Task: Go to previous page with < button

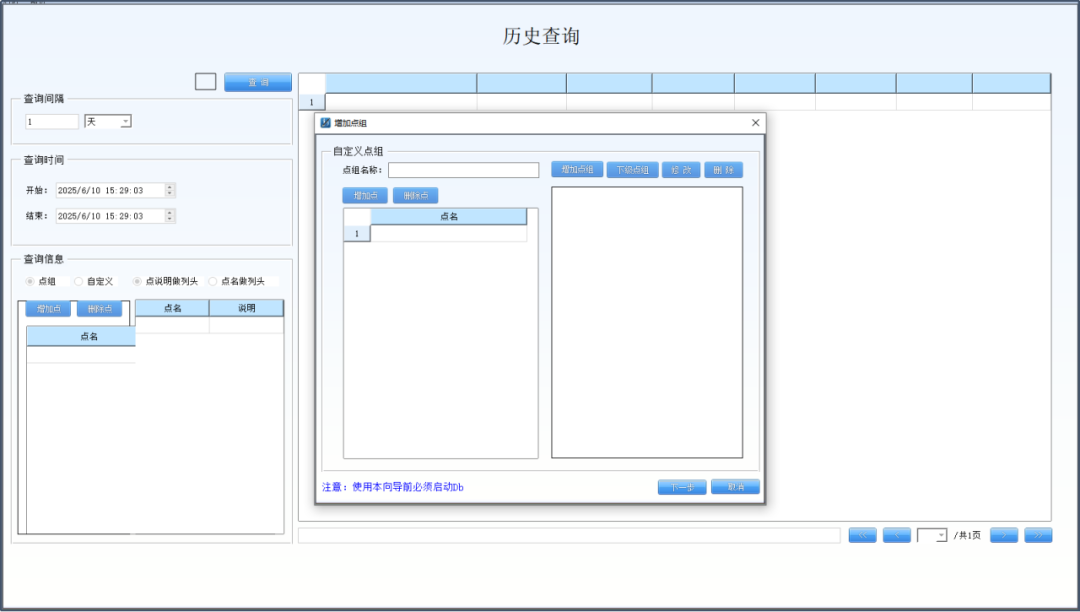Action: pos(897,535)
